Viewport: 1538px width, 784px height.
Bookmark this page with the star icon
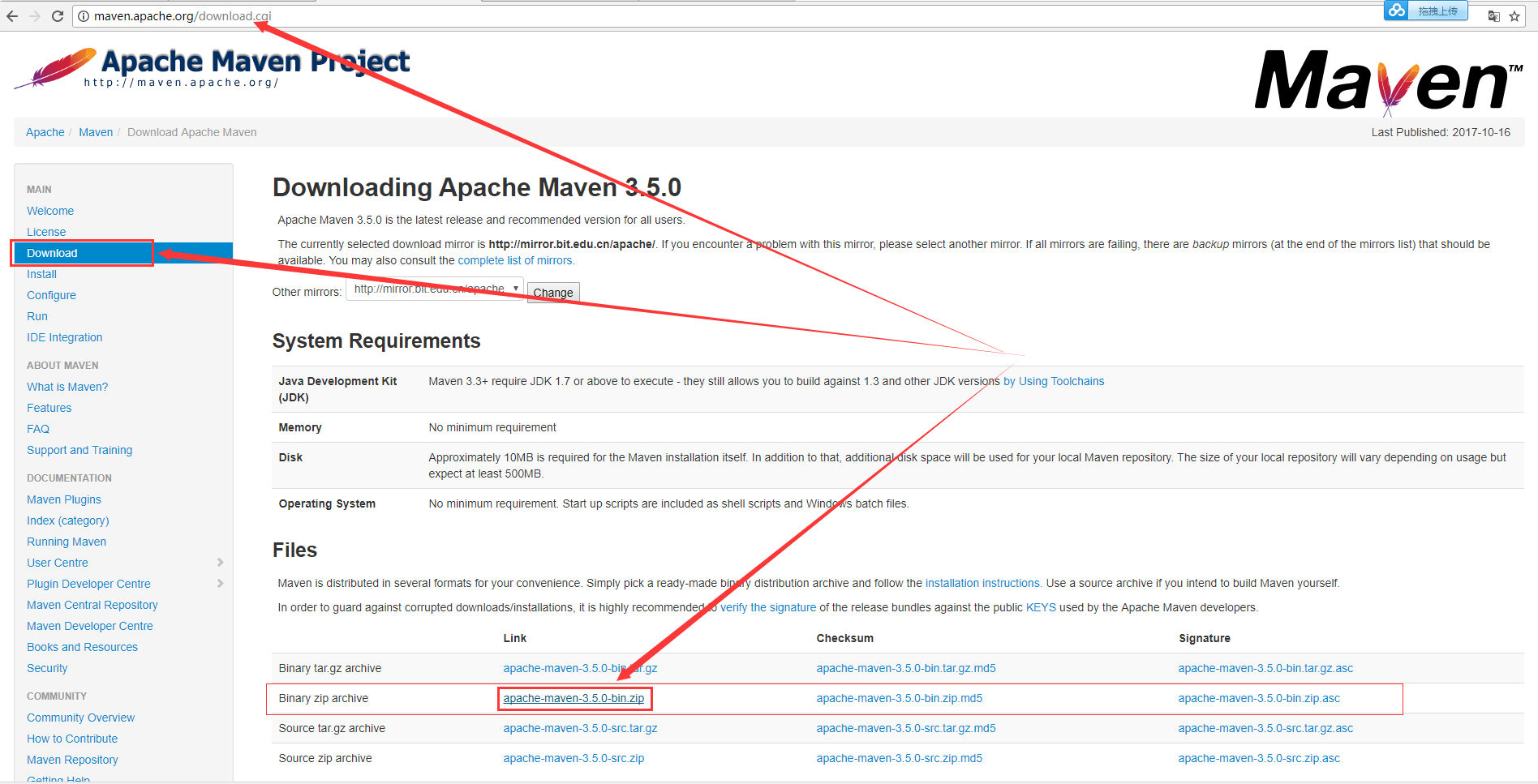tap(1514, 16)
